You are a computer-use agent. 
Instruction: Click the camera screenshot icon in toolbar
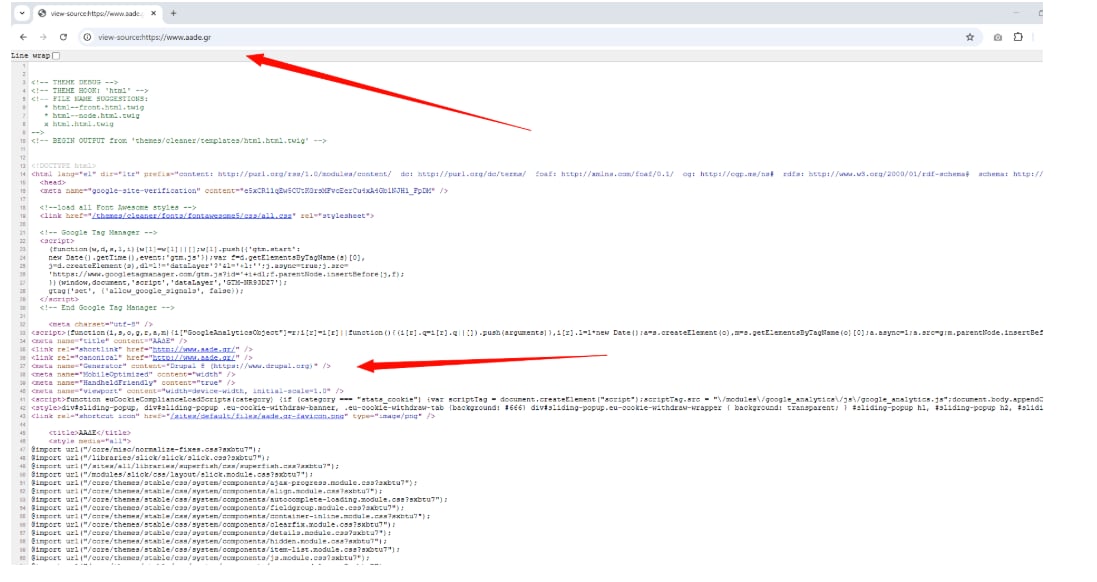point(997,37)
